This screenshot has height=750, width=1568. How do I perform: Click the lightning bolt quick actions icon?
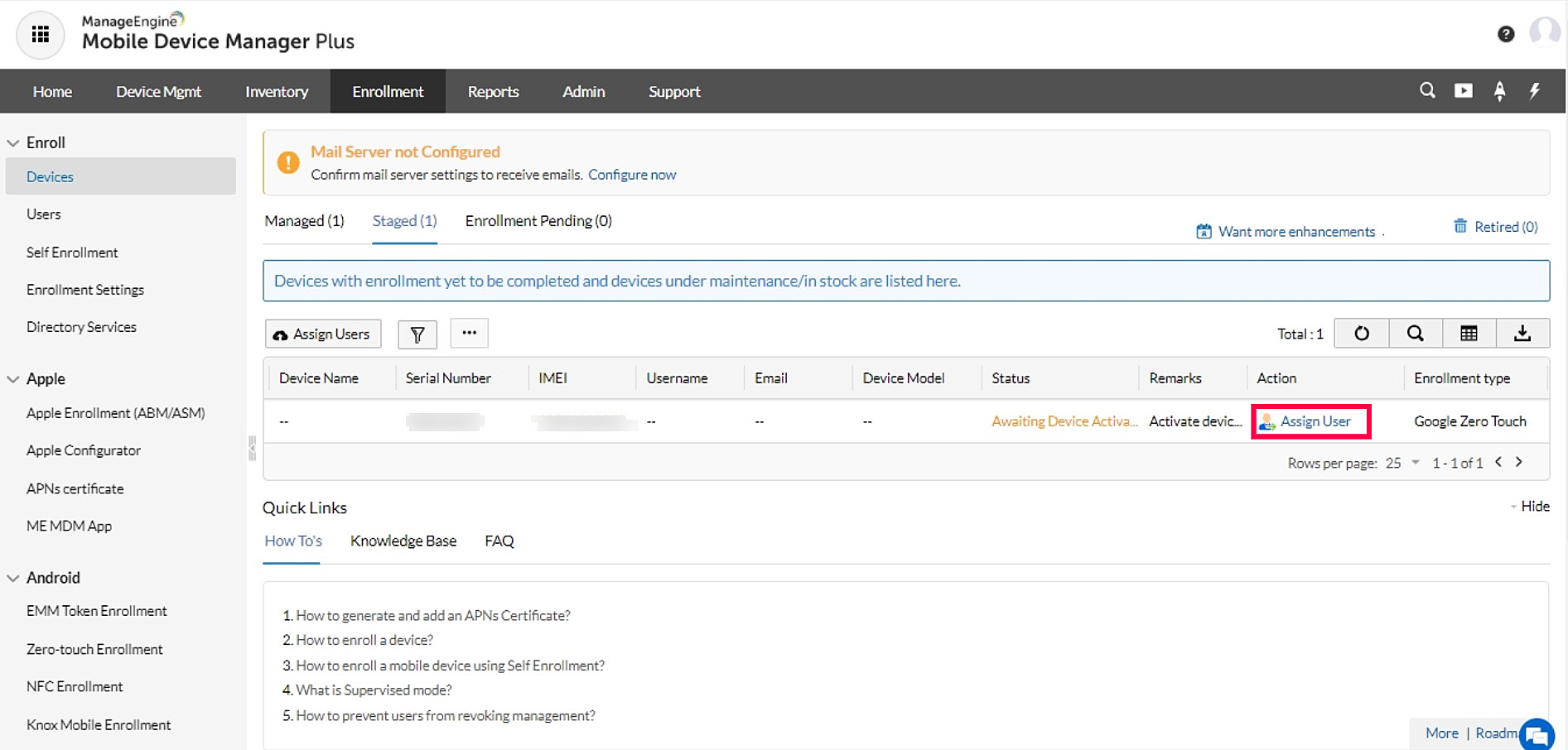(1535, 91)
